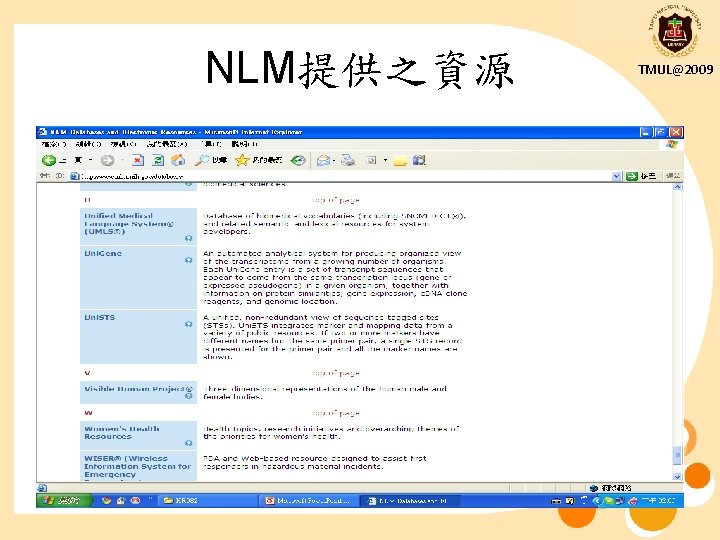Open the Tools menu in the menu bar
Image resolution: width=720 pixels, height=540 pixels.
[x=211, y=144]
